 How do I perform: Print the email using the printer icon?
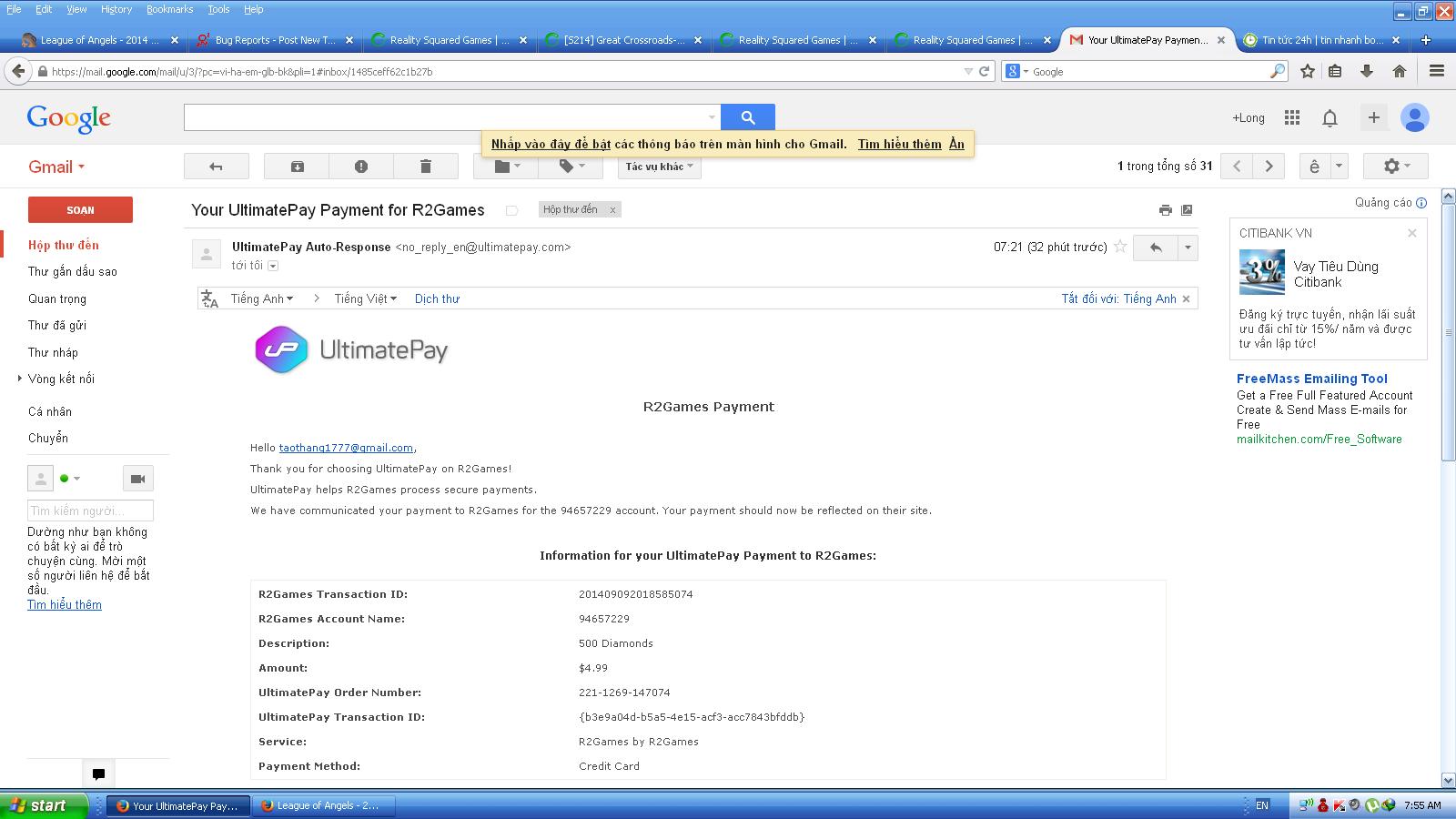pos(1165,210)
